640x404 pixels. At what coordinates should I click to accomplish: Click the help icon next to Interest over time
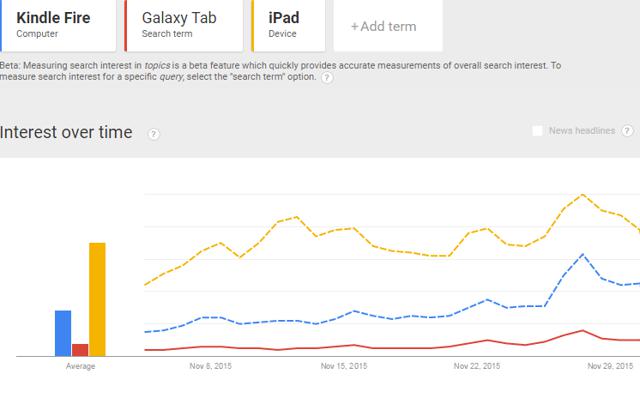point(153,134)
